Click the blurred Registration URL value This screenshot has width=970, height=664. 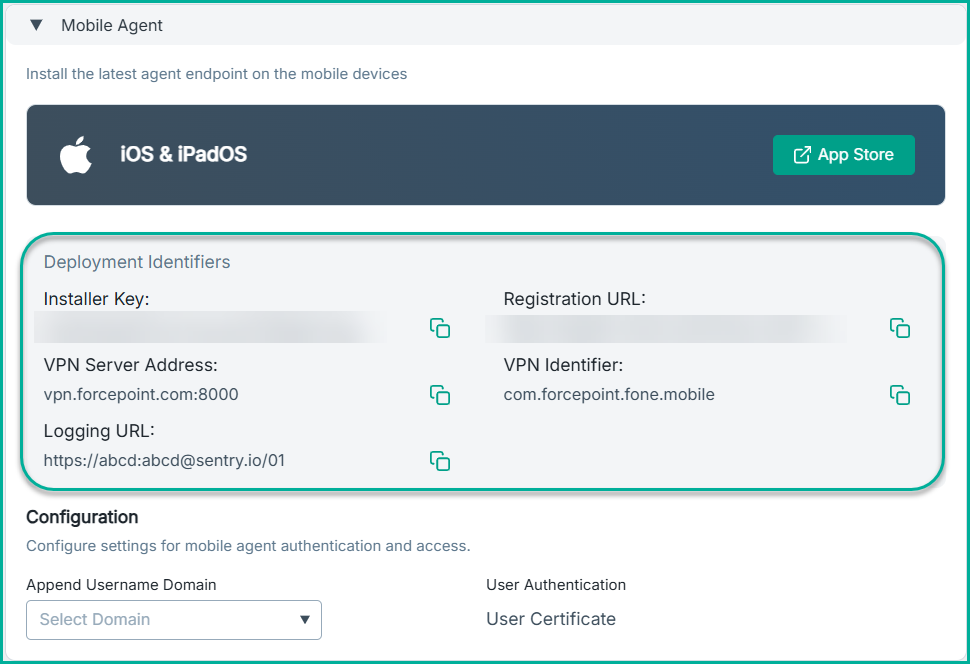coord(665,328)
